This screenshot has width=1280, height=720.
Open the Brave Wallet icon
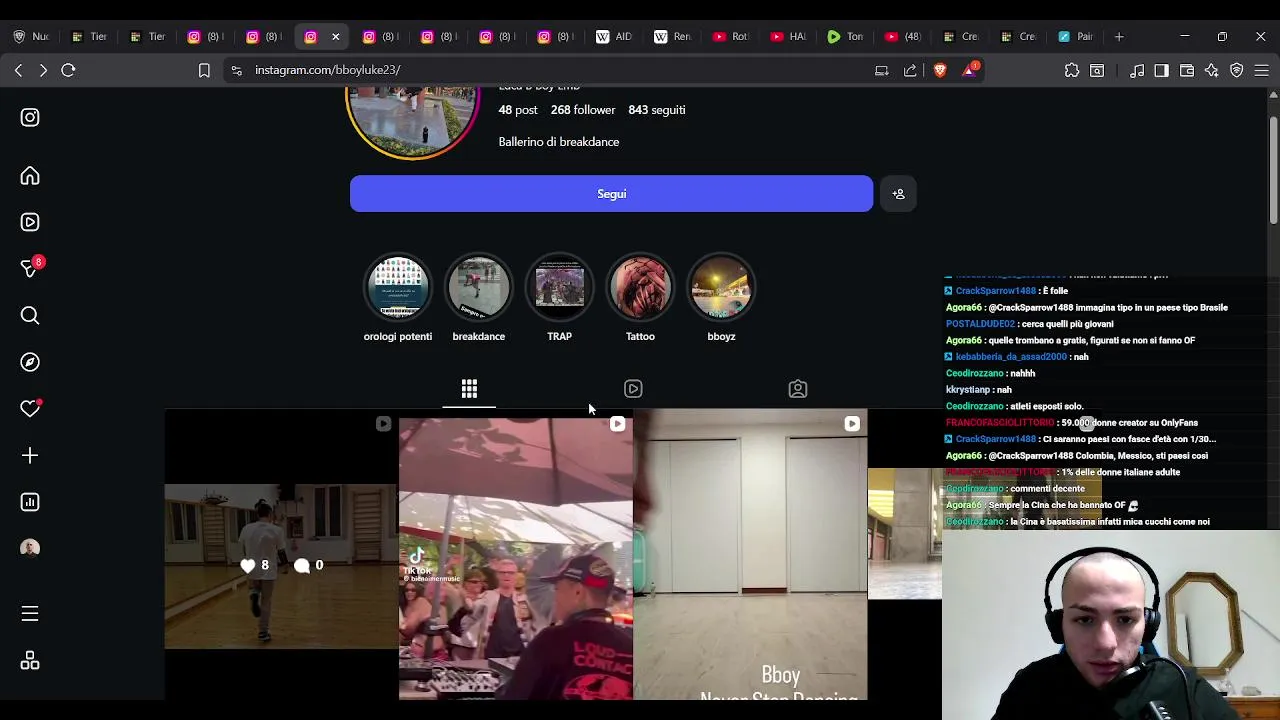click(x=1187, y=70)
